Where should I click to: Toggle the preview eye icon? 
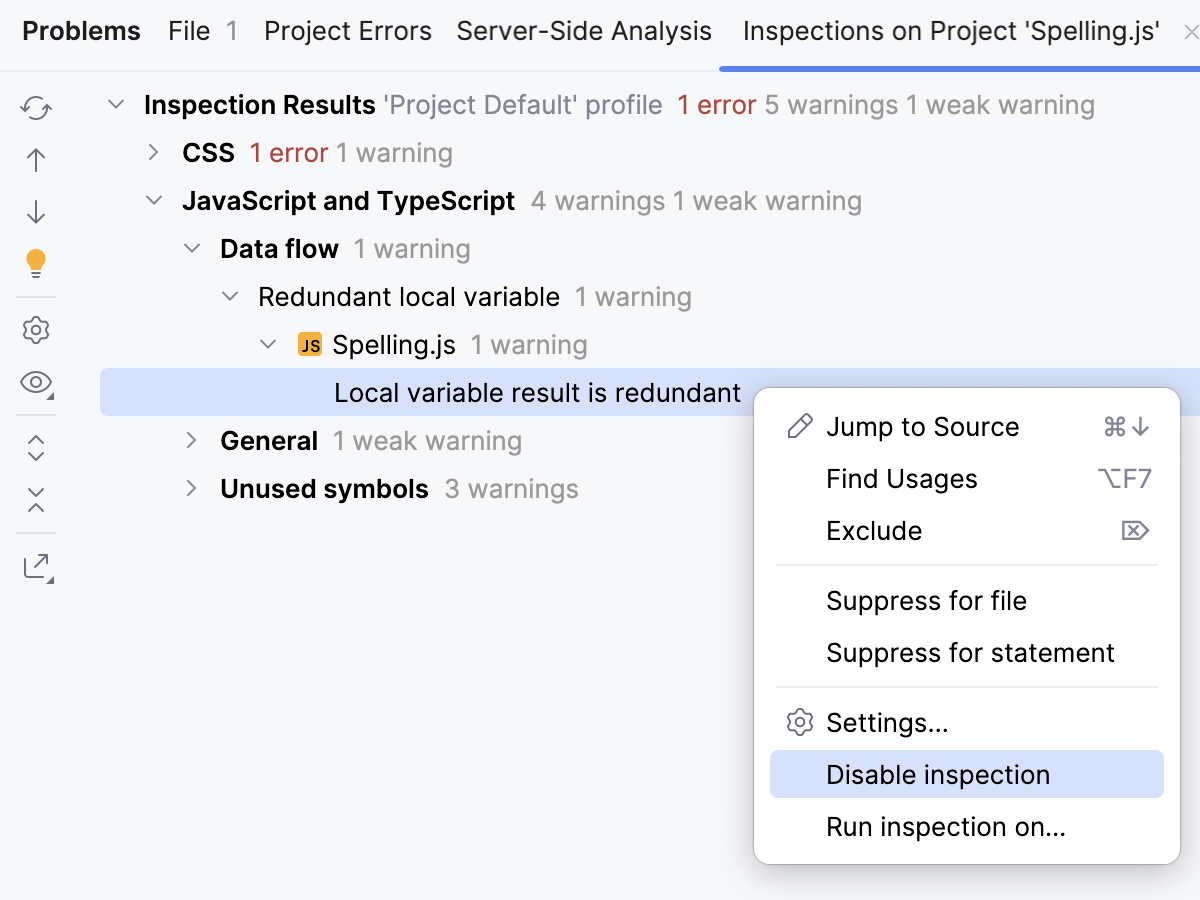[36, 383]
